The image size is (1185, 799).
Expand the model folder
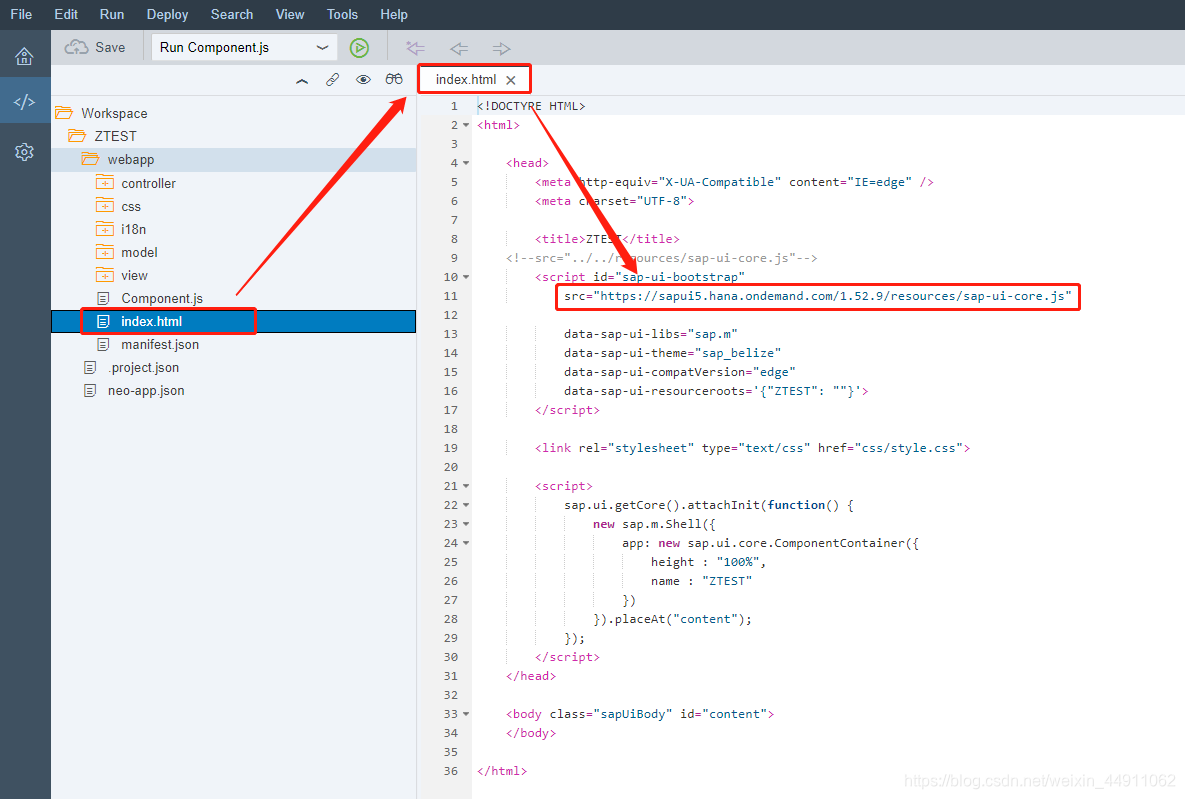[105, 252]
